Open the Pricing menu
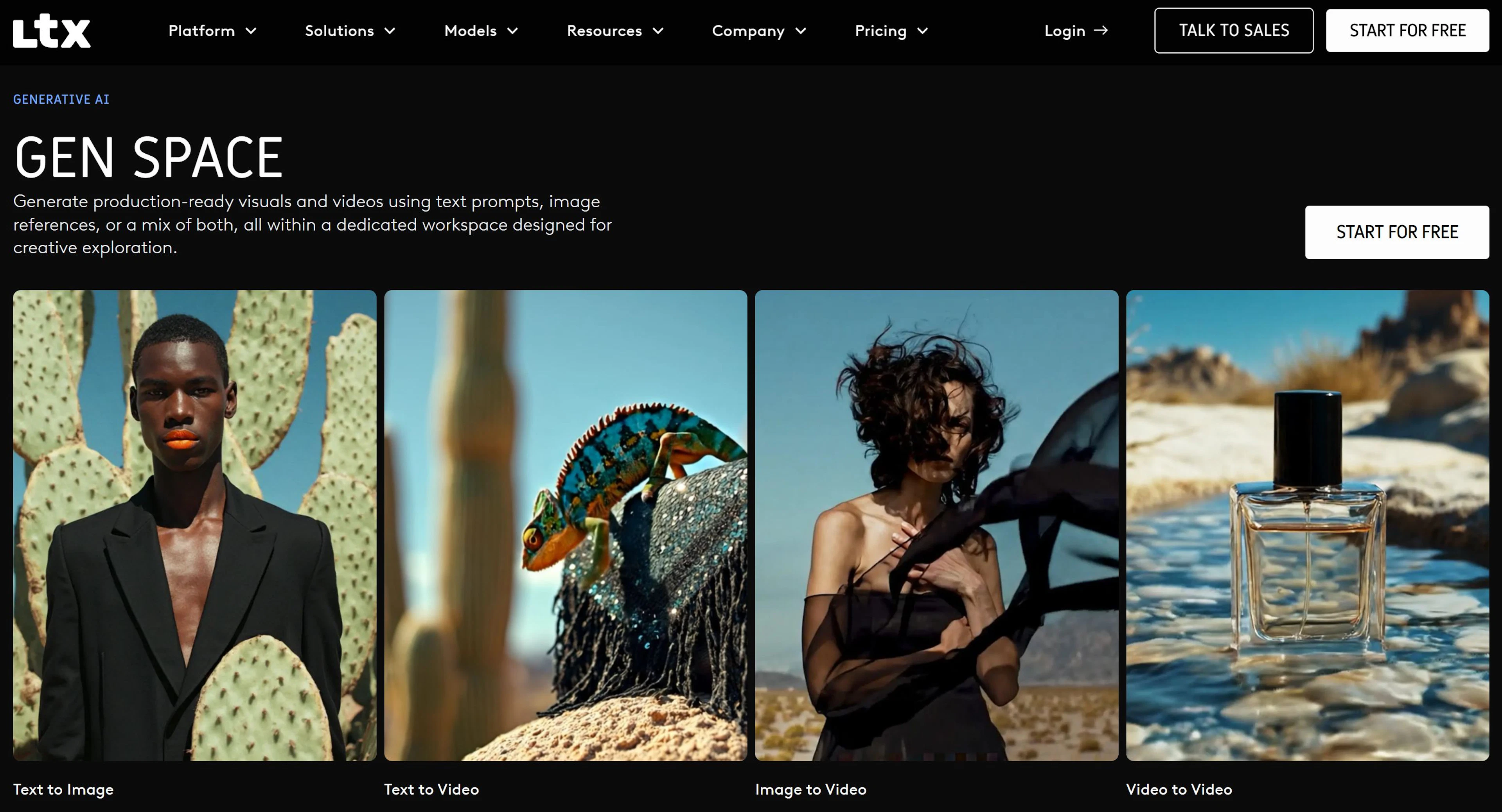This screenshot has height=812, width=1502. pyautogui.click(x=880, y=31)
